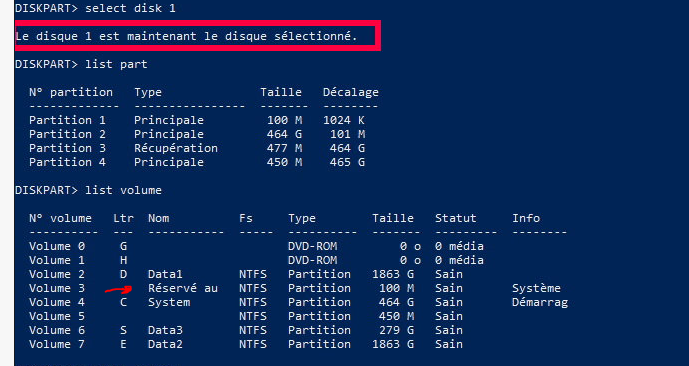The width and height of the screenshot is (689, 366).
Task: Click the Partition 4 row
Action: (x=197, y=162)
